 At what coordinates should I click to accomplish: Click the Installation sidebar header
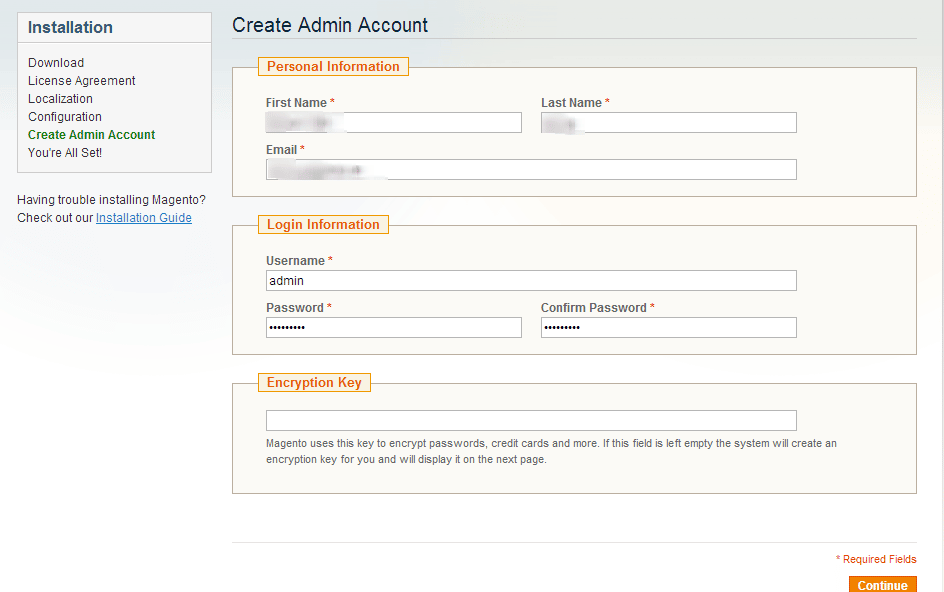click(x=70, y=28)
